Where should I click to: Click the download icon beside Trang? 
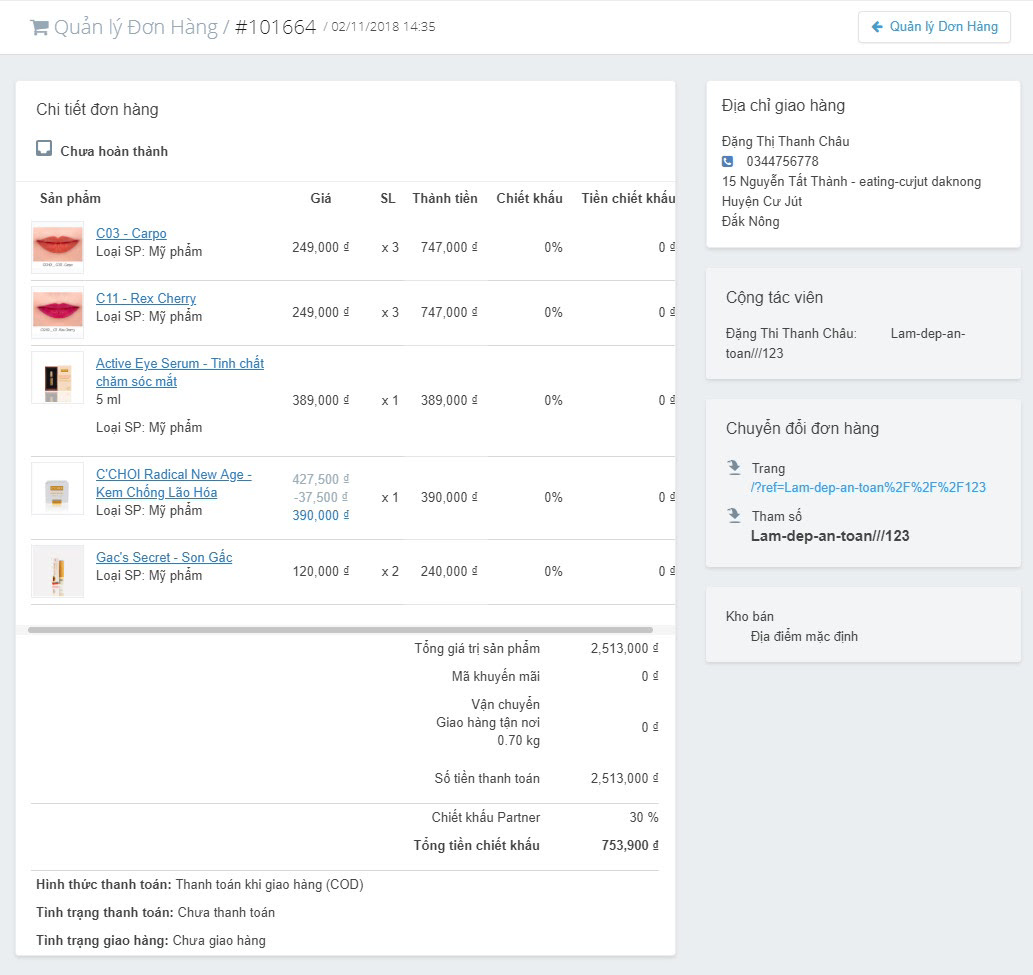(x=734, y=467)
